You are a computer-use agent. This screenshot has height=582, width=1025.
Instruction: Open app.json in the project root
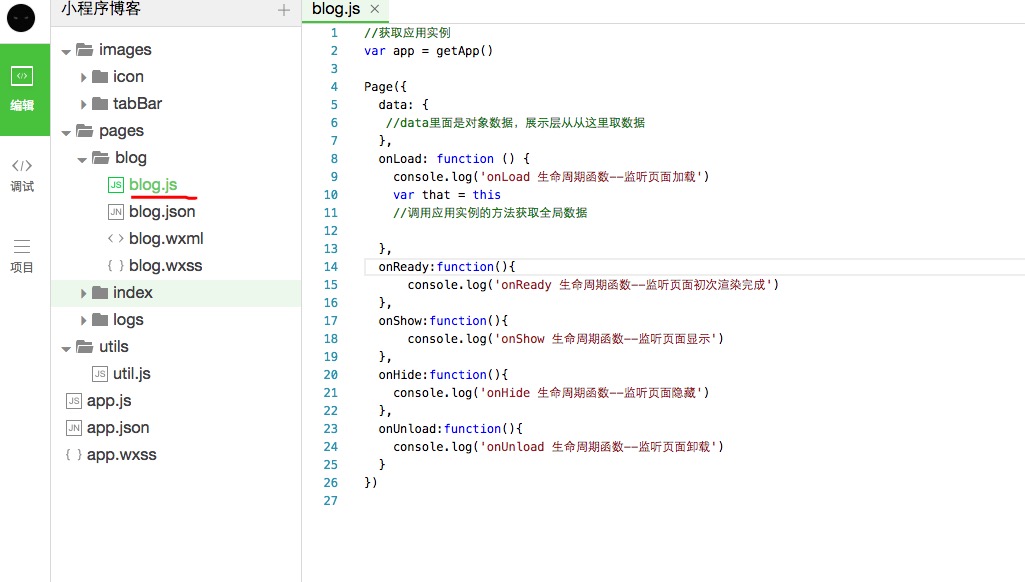pos(118,428)
